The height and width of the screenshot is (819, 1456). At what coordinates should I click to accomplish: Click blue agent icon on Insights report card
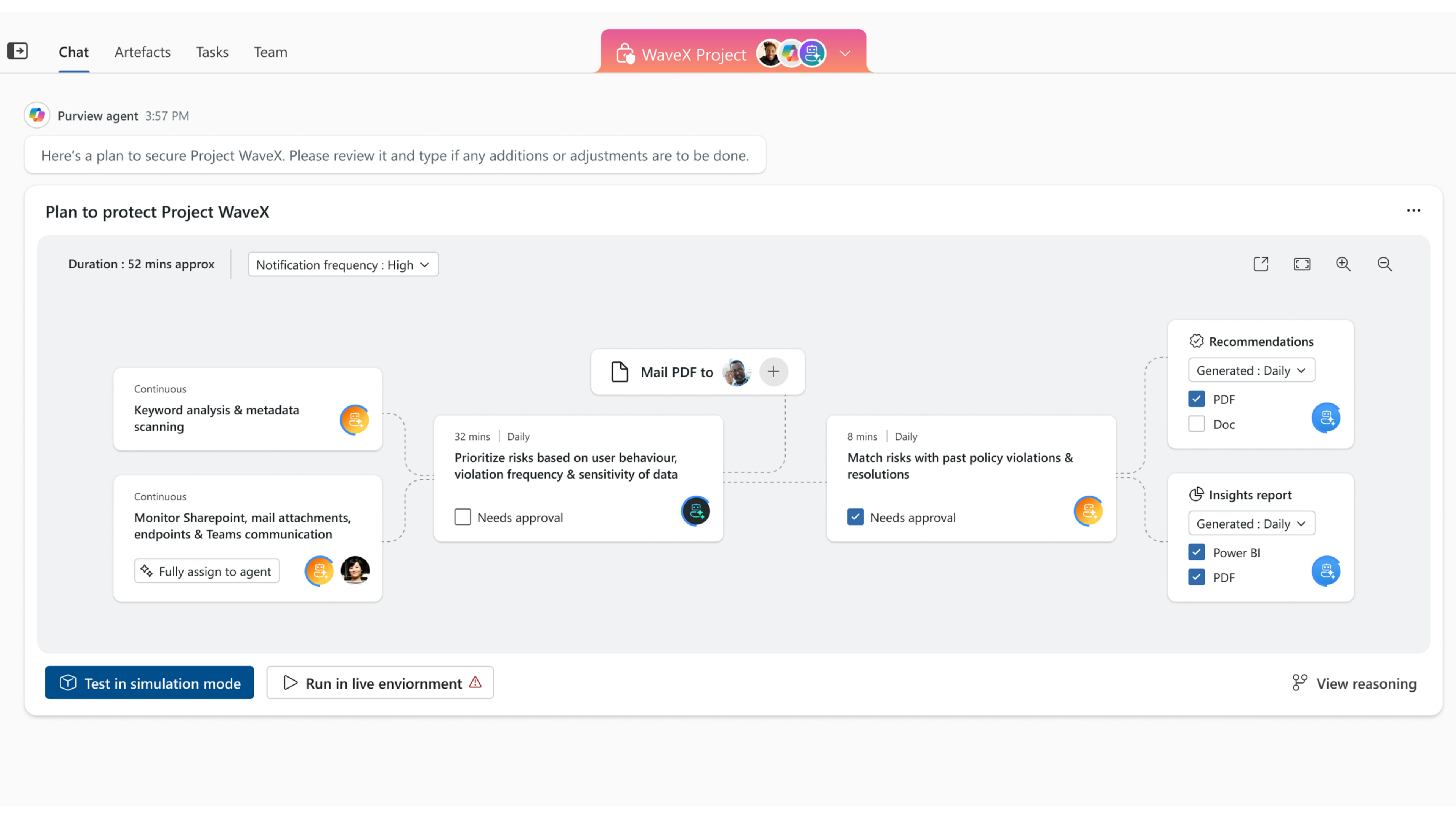pos(1326,571)
